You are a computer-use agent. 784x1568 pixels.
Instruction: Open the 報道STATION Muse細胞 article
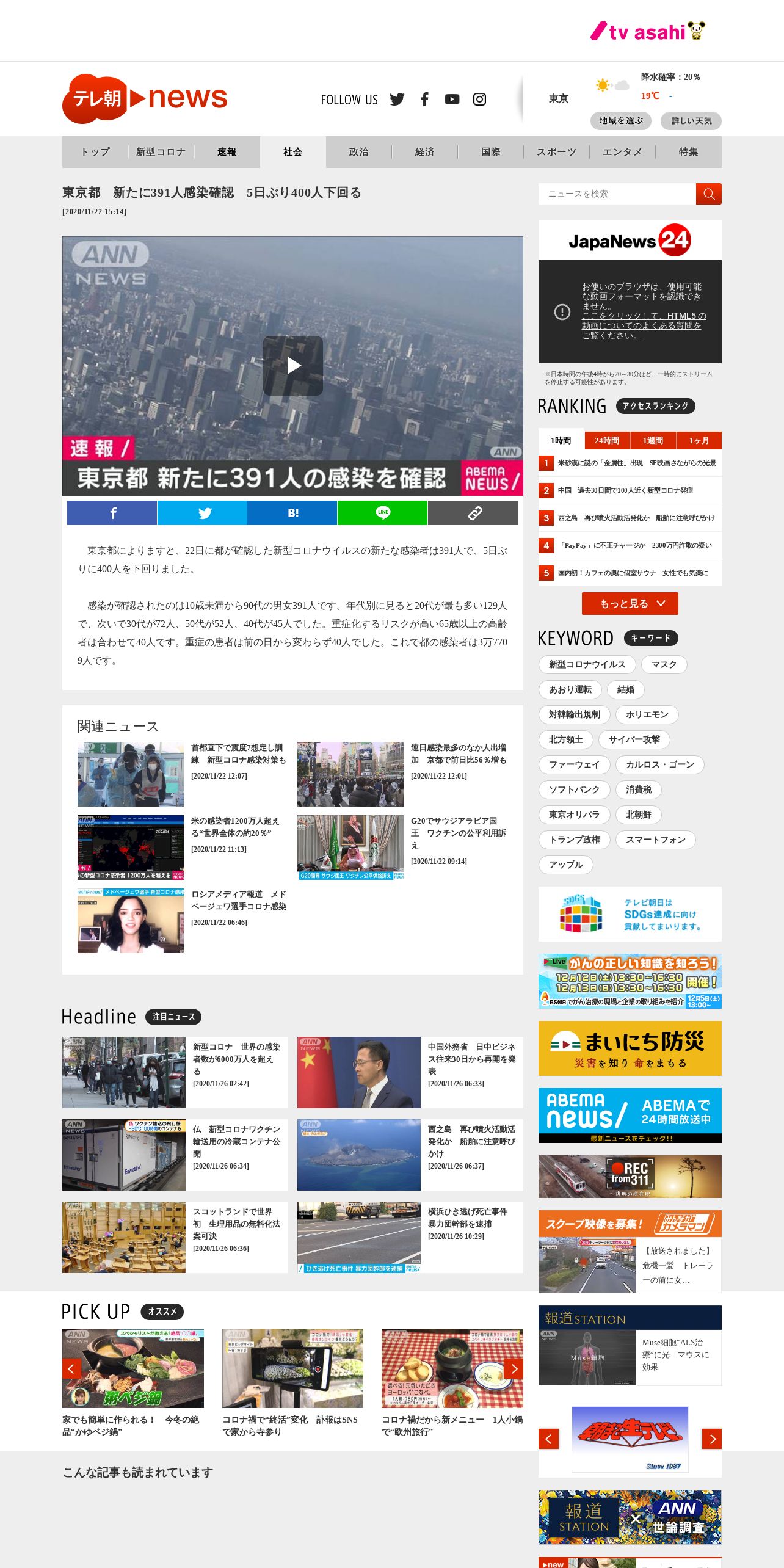(630, 1358)
